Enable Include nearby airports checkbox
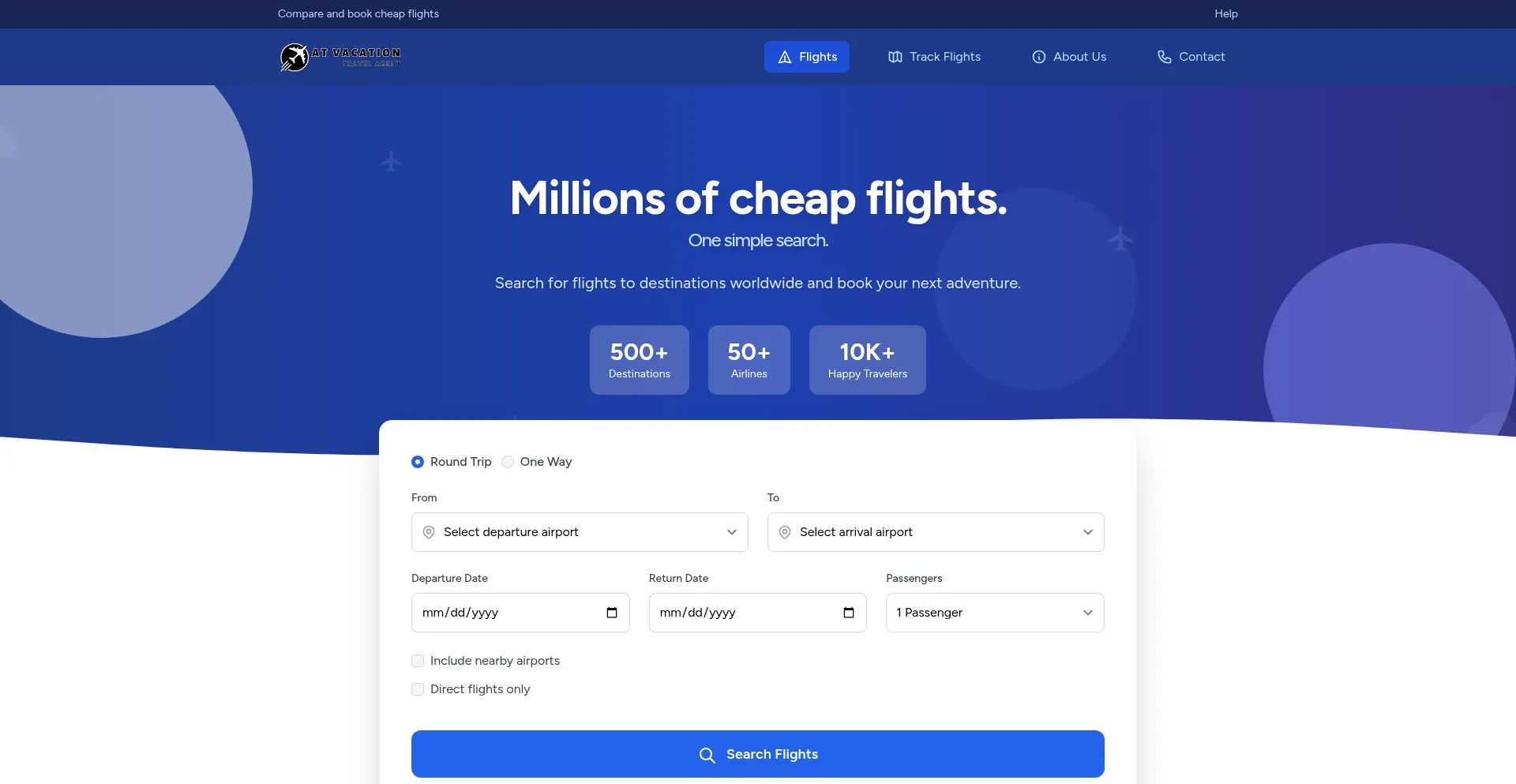The width and height of the screenshot is (1516, 784). (x=418, y=661)
